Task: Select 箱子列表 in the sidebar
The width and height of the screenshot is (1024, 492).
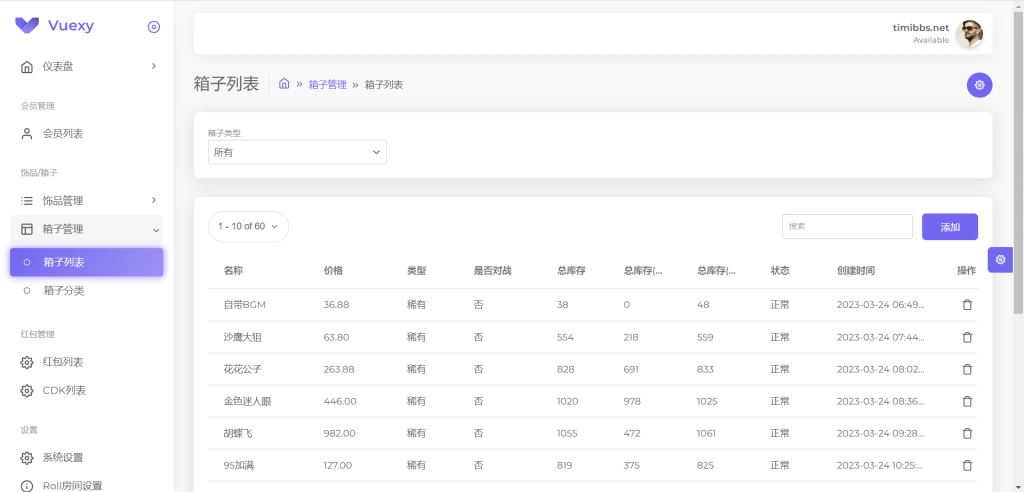Action: tap(87, 262)
